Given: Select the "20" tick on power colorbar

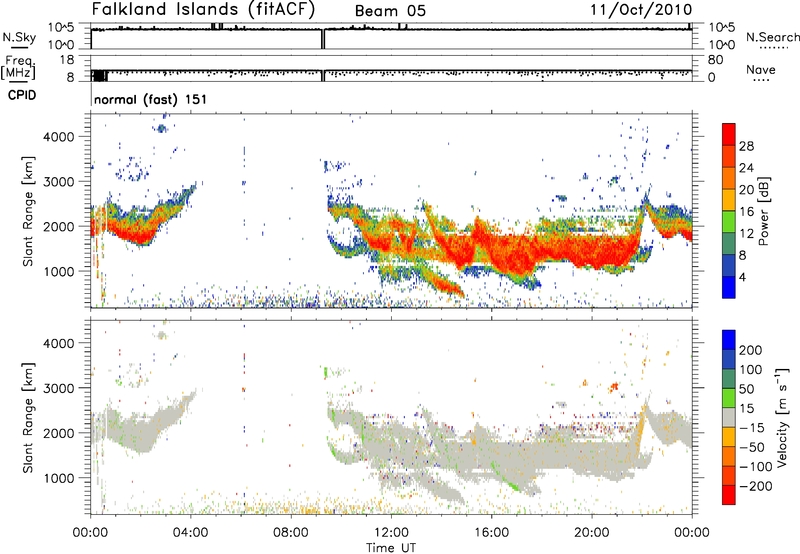Looking at the screenshot, I should pos(746,190).
